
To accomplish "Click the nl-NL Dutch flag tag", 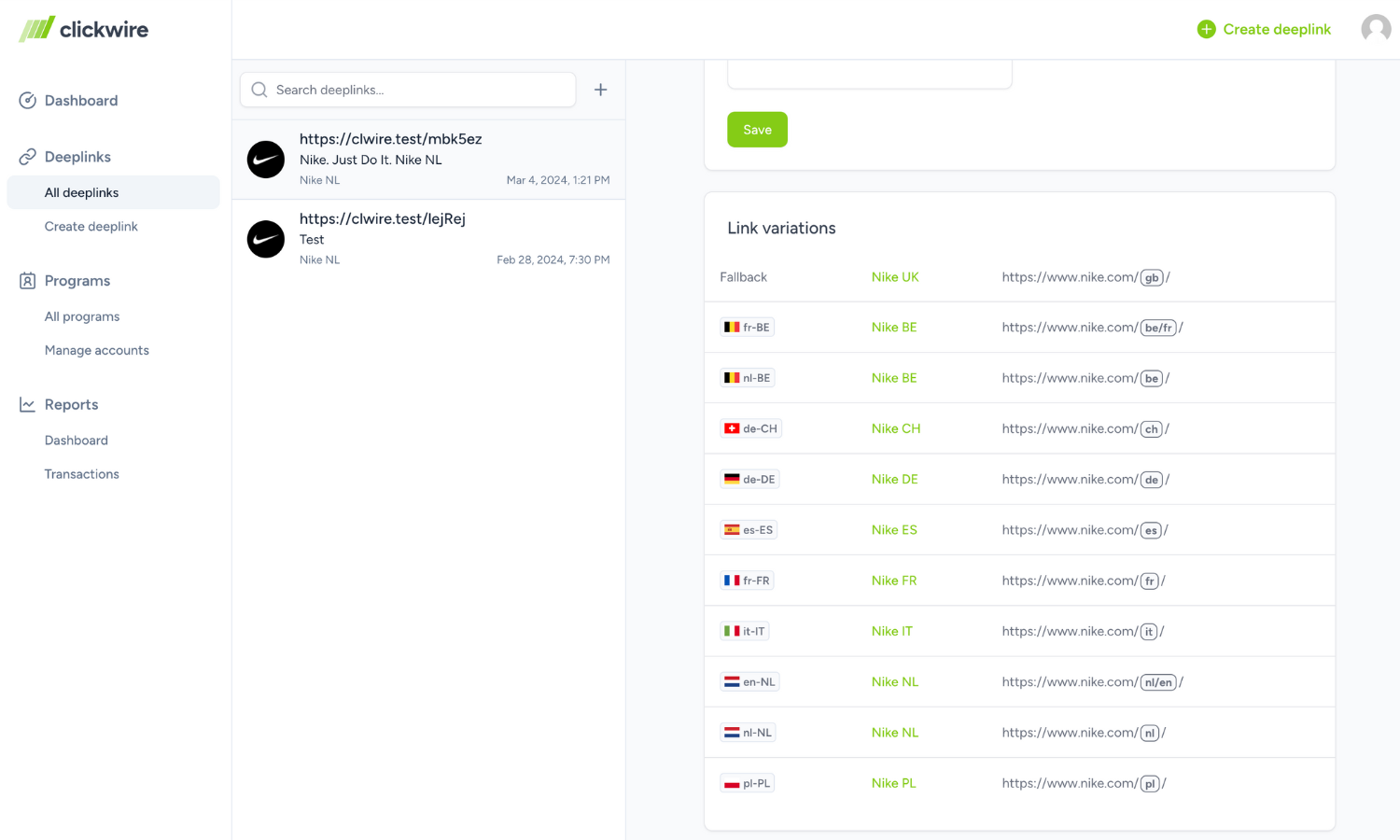I will click(x=749, y=733).
